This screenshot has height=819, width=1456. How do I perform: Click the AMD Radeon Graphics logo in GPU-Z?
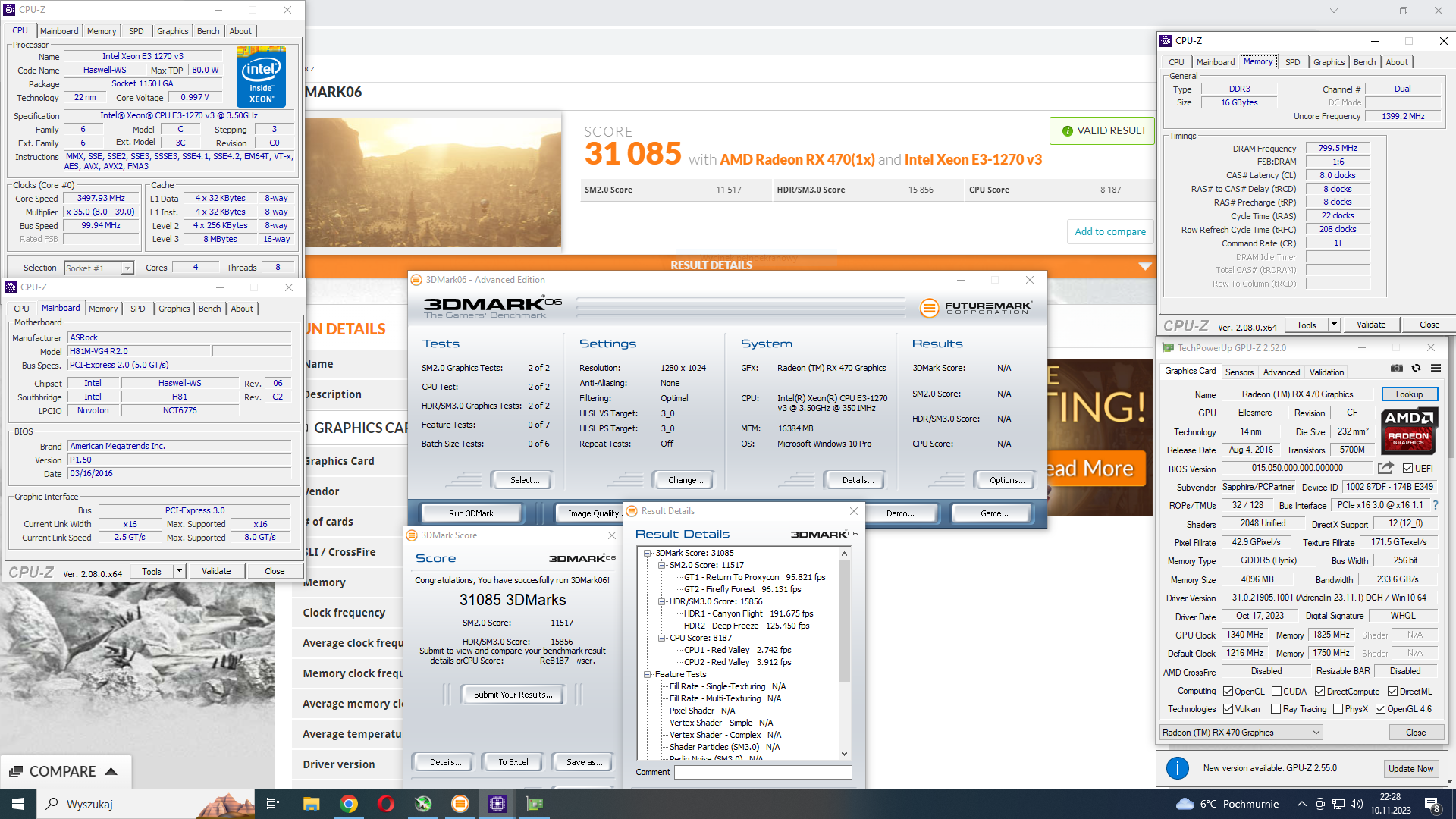(x=1409, y=430)
